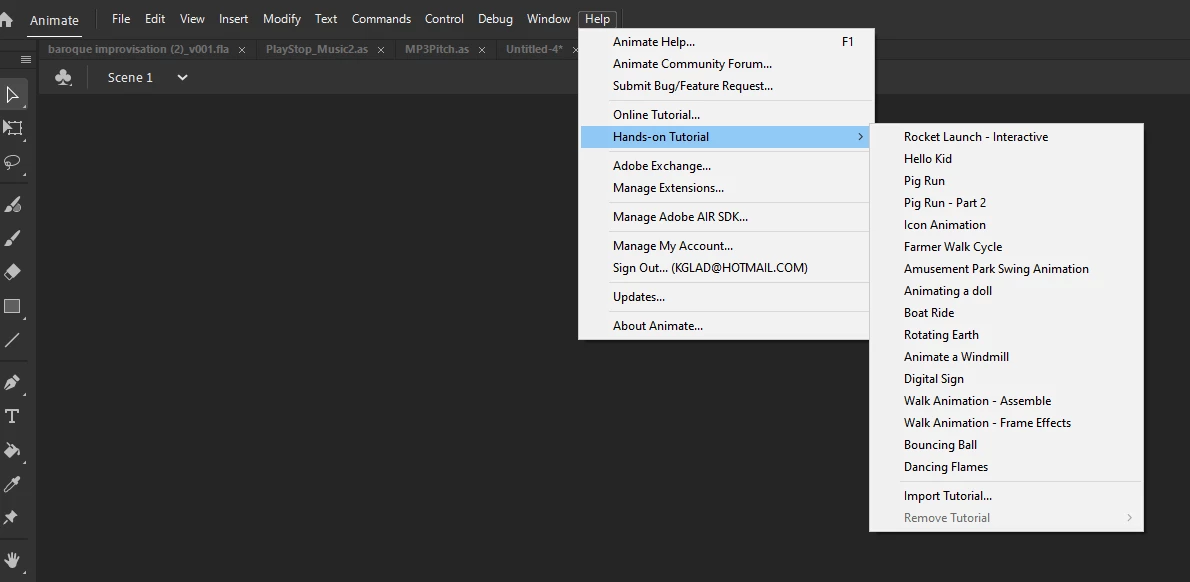Switch to the MP3Pitch.as tab
The height and width of the screenshot is (582, 1190).
(x=436, y=49)
